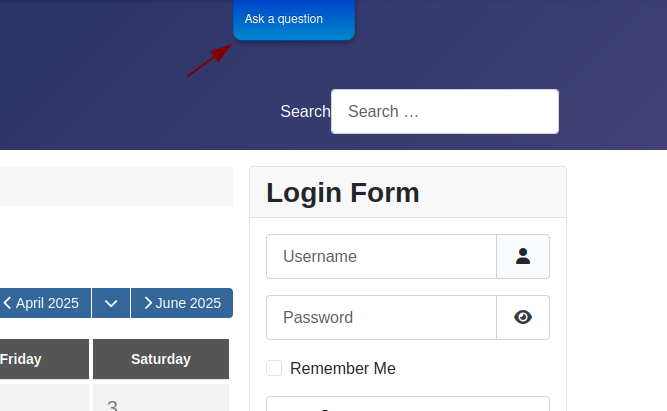Viewport: 667px width, 411px height.
Task: Show password using the eye icon
Action: [523, 317]
